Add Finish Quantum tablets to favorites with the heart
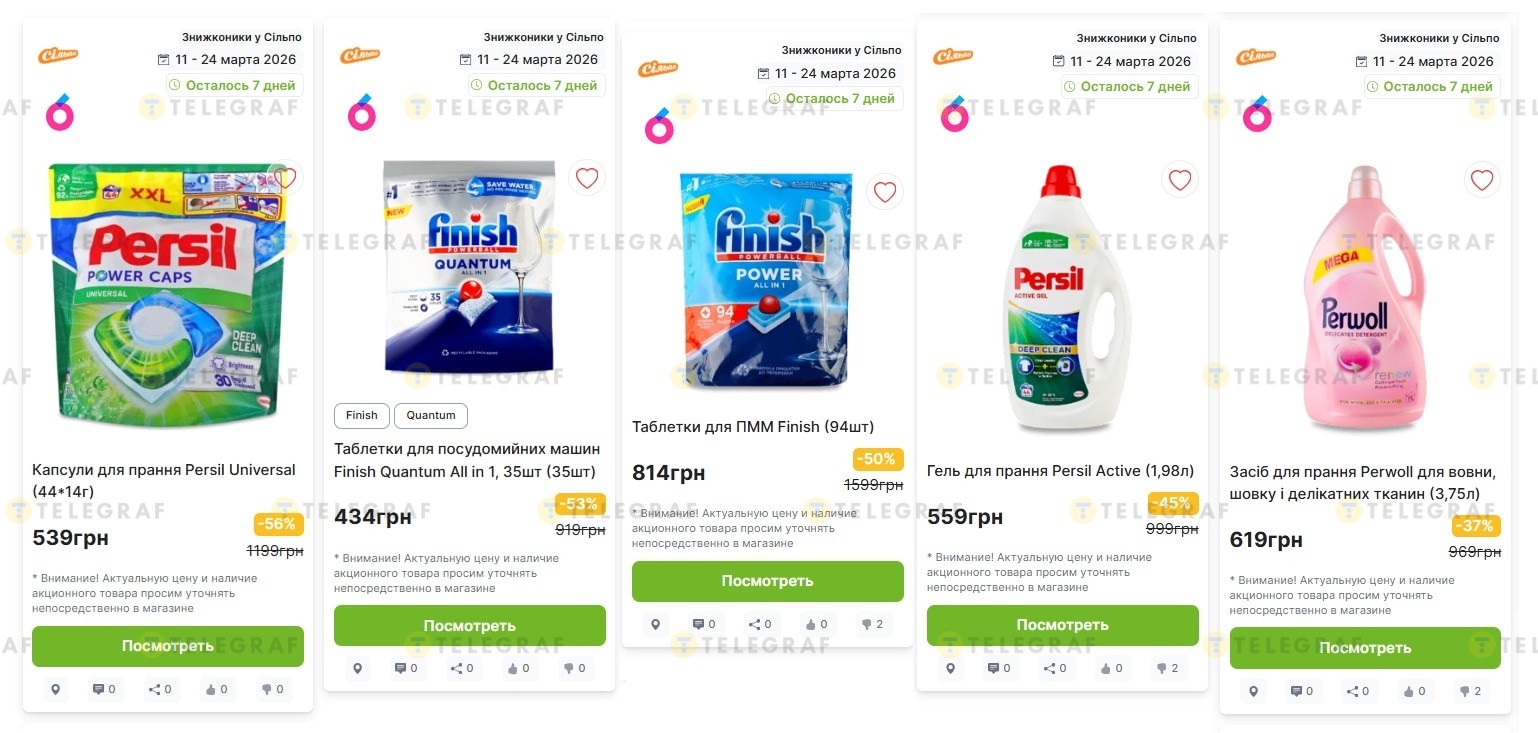 587,178
